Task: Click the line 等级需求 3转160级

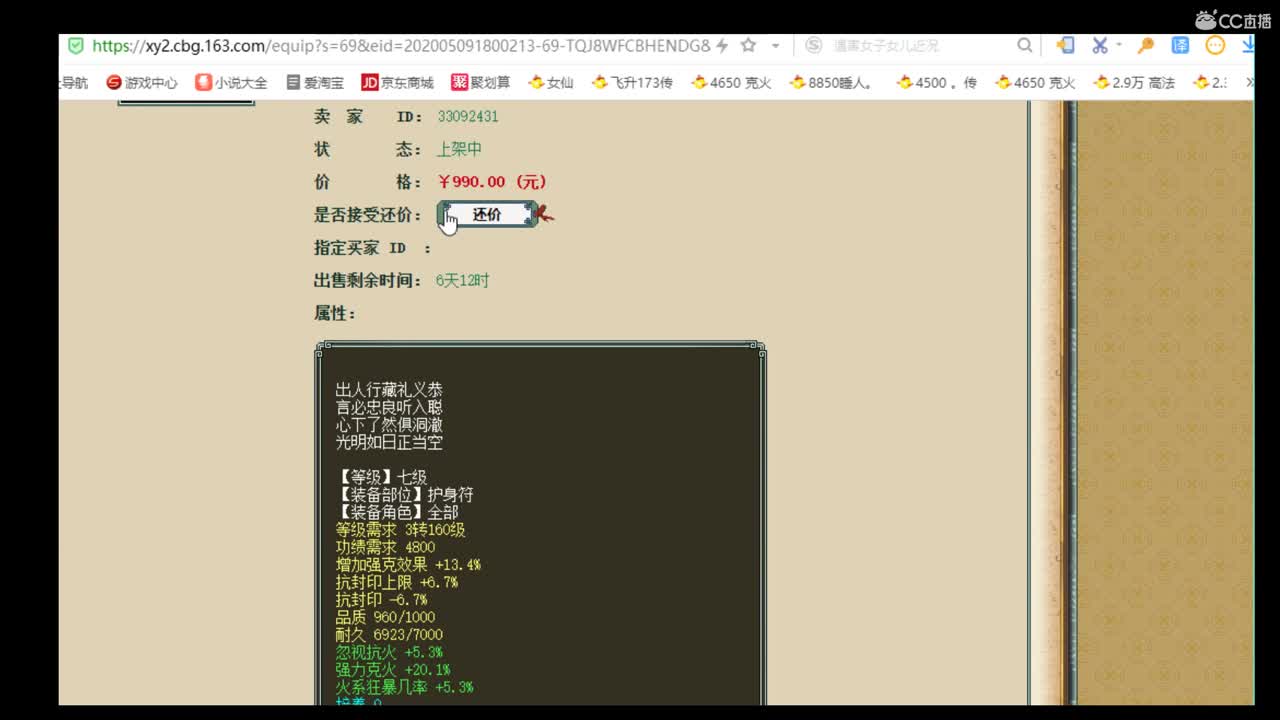Action: (400, 530)
